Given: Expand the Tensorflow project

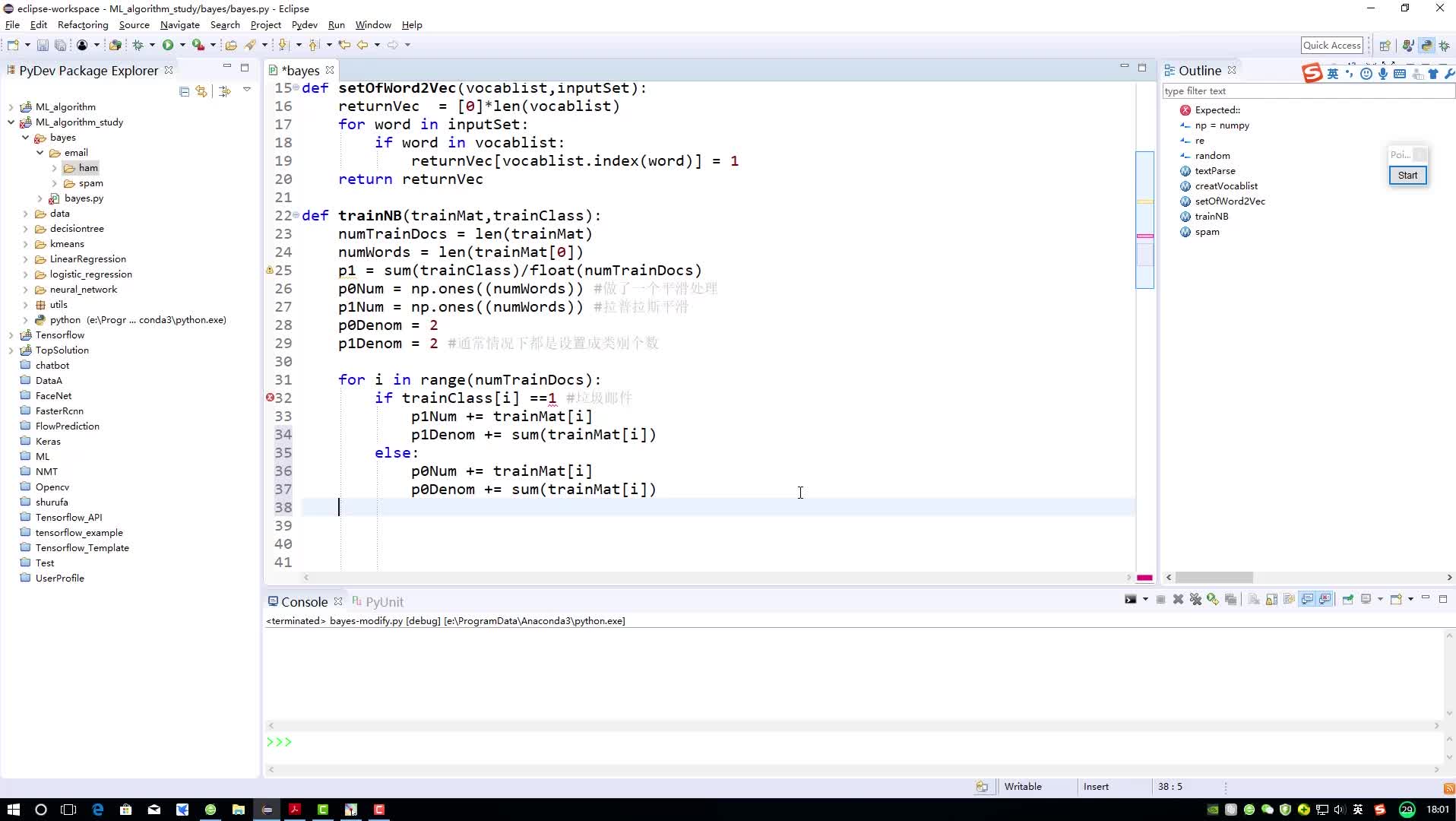Looking at the screenshot, I should [11, 335].
